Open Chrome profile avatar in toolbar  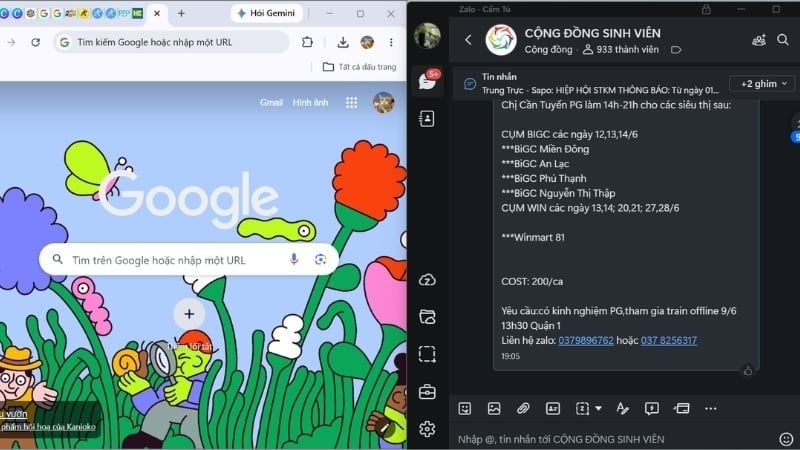(367, 42)
